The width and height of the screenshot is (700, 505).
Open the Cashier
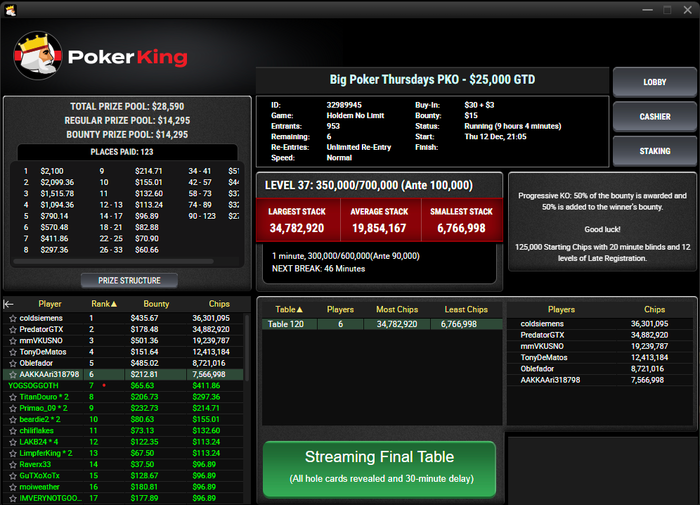(x=654, y=117)
